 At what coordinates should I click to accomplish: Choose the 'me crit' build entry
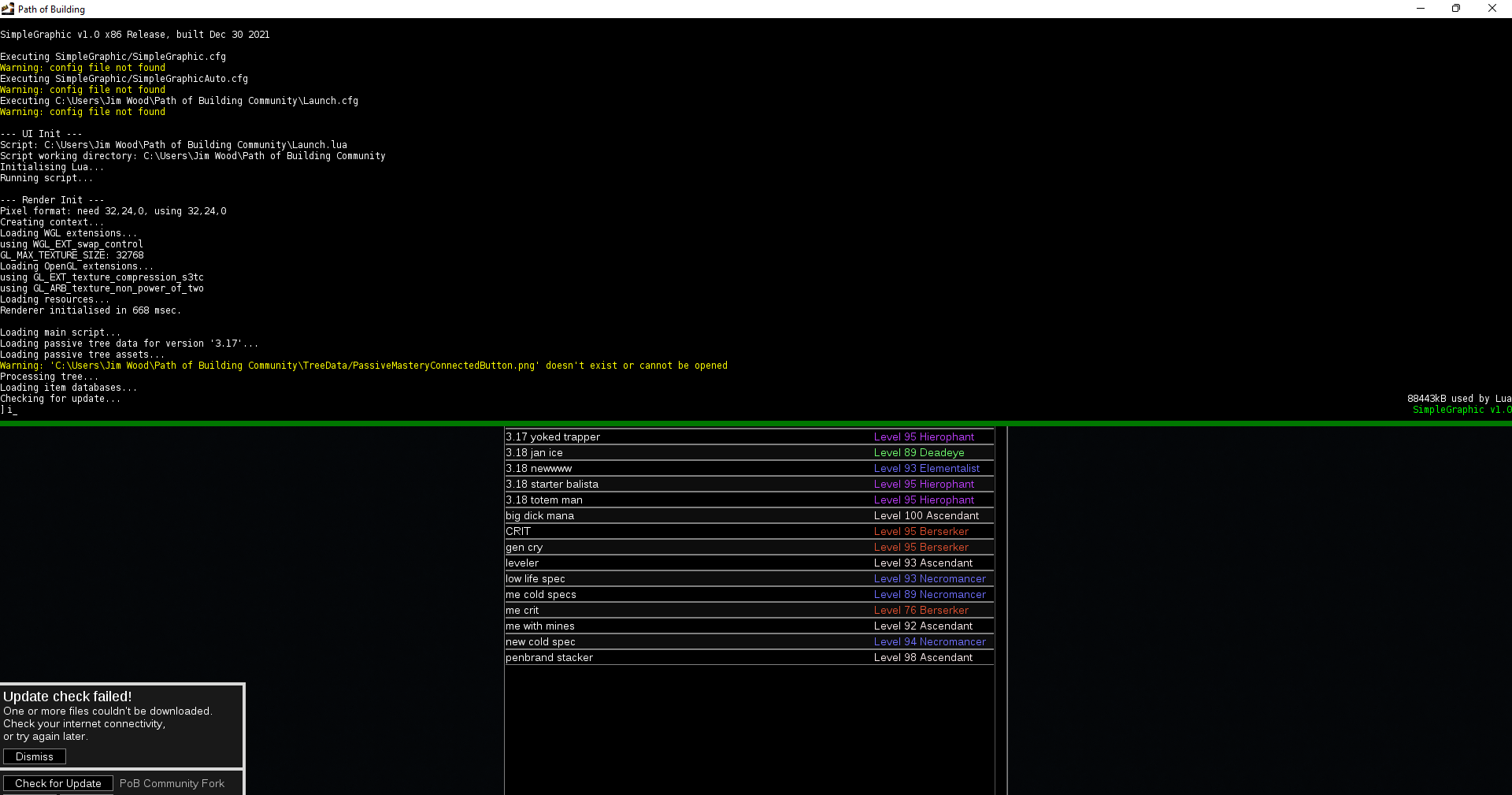tap(749, 610)
